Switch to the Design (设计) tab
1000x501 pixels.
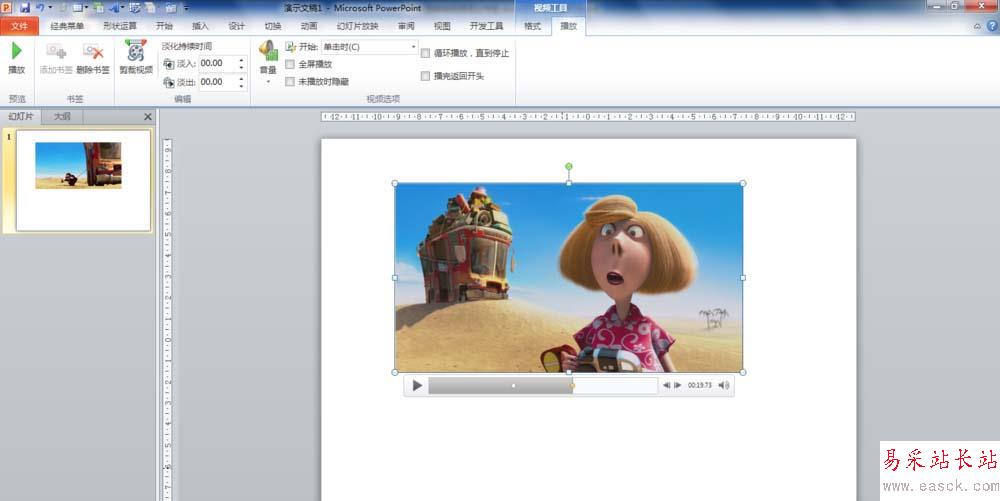pos(237,26)
